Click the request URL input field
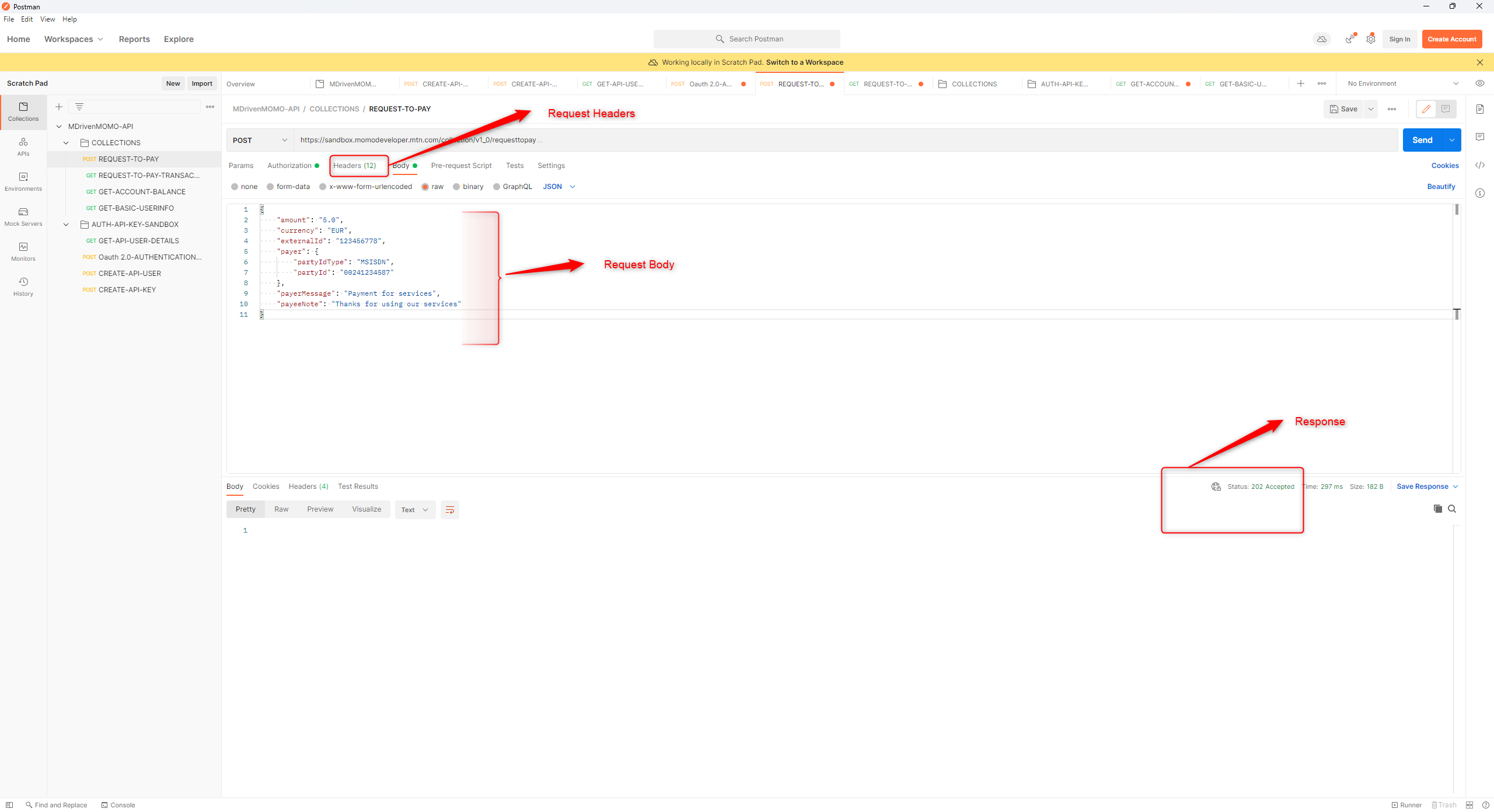 tap(817, 140)
